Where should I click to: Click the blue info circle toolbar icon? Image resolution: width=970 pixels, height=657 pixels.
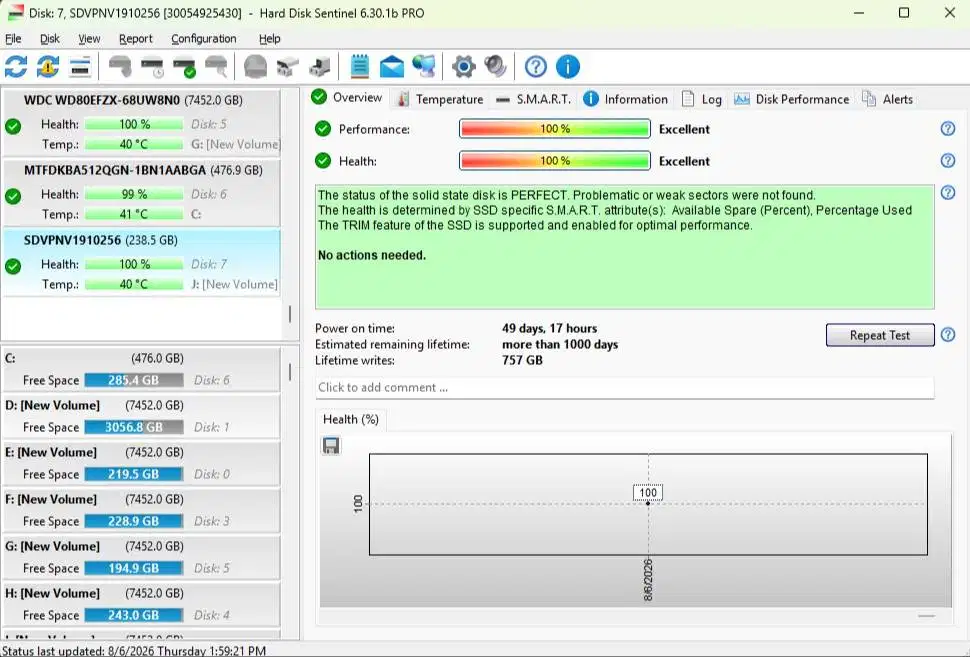(568, 66)
